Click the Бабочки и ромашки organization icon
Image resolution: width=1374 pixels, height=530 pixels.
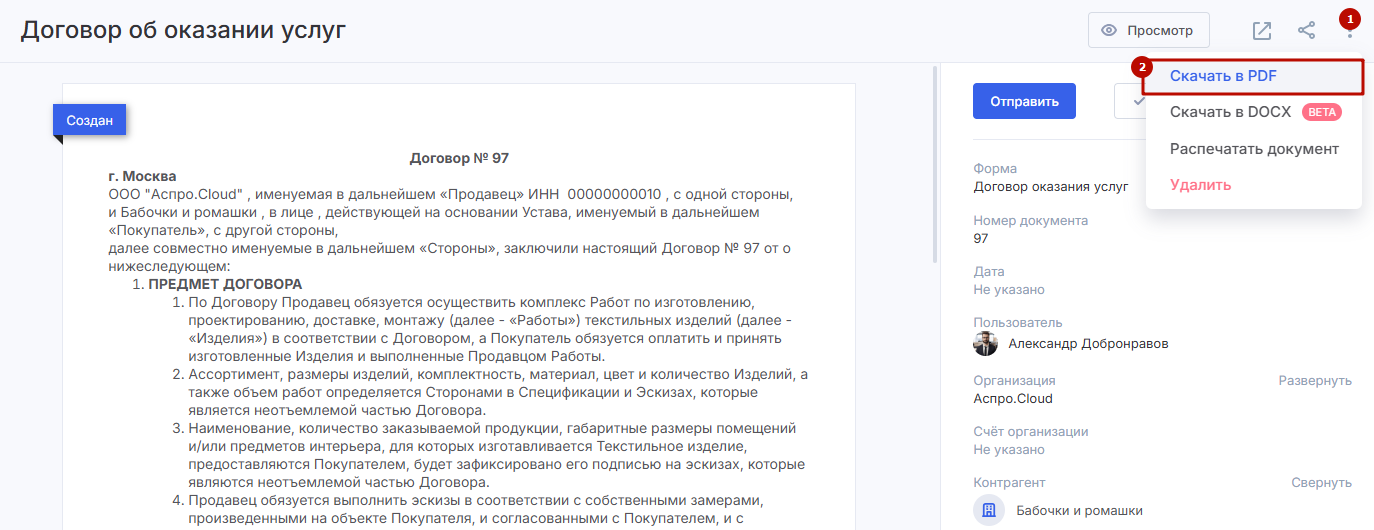988,510
